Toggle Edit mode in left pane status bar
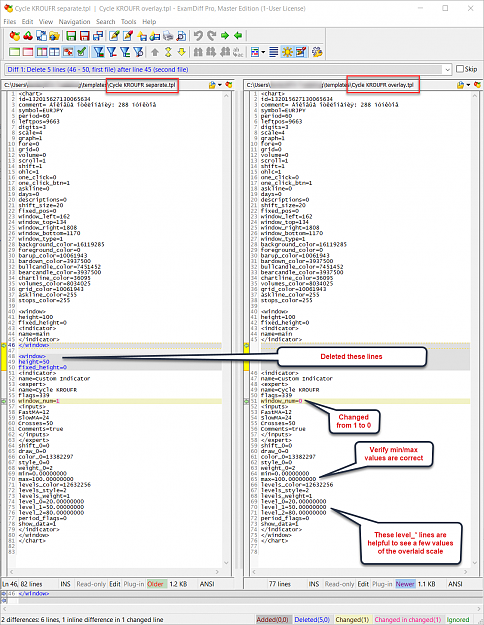 [115, 584]
